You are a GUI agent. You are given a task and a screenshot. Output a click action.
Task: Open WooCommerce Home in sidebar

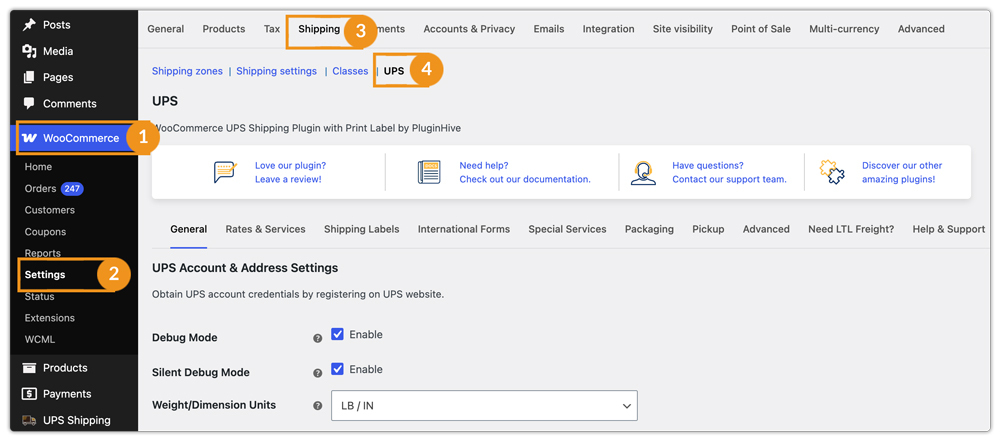click(x=38, y=167)
